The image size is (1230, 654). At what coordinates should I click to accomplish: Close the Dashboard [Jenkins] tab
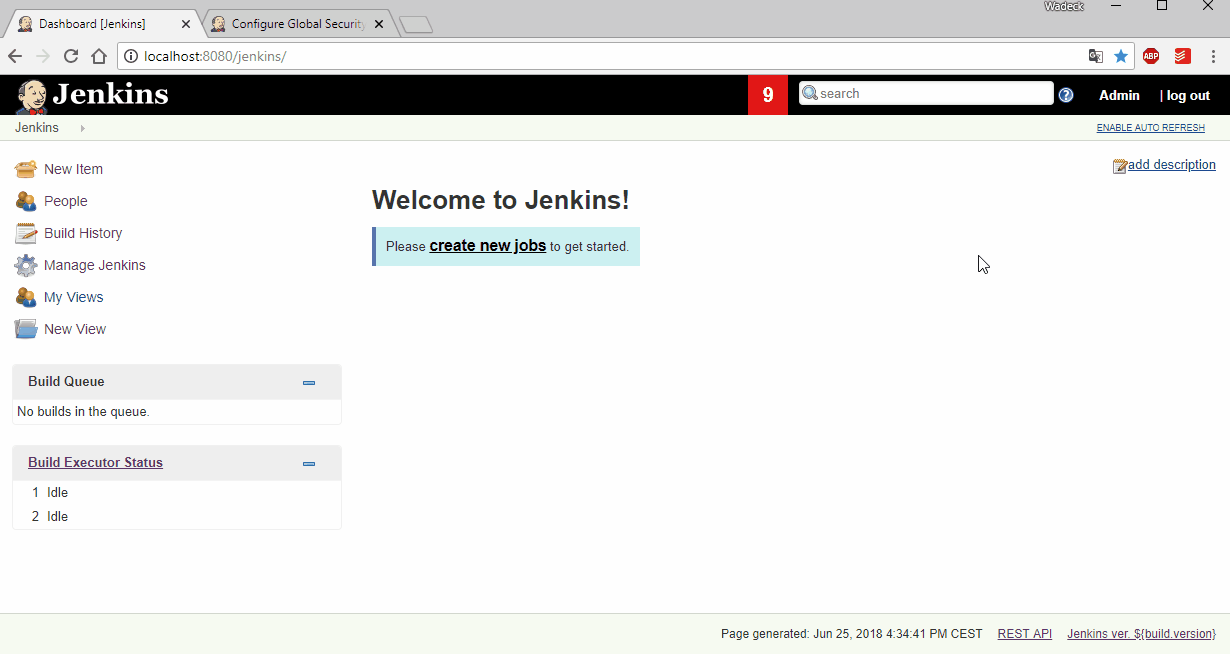click(x=186, y=24)
